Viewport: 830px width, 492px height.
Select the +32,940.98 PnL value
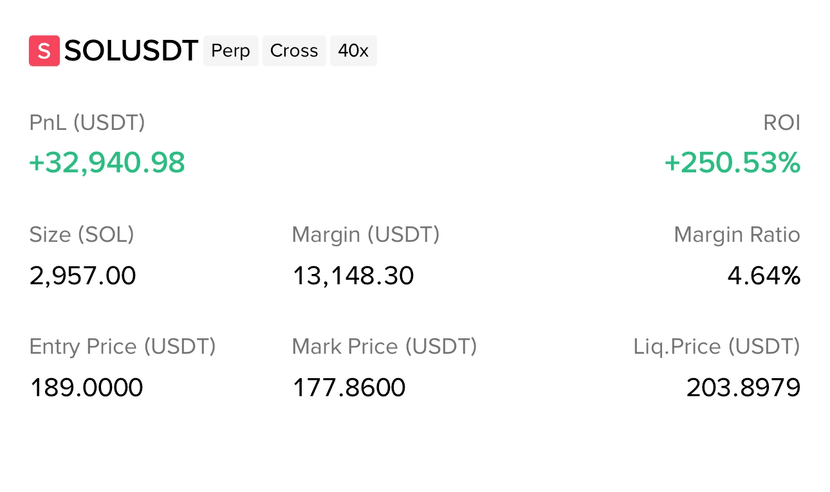107,162
